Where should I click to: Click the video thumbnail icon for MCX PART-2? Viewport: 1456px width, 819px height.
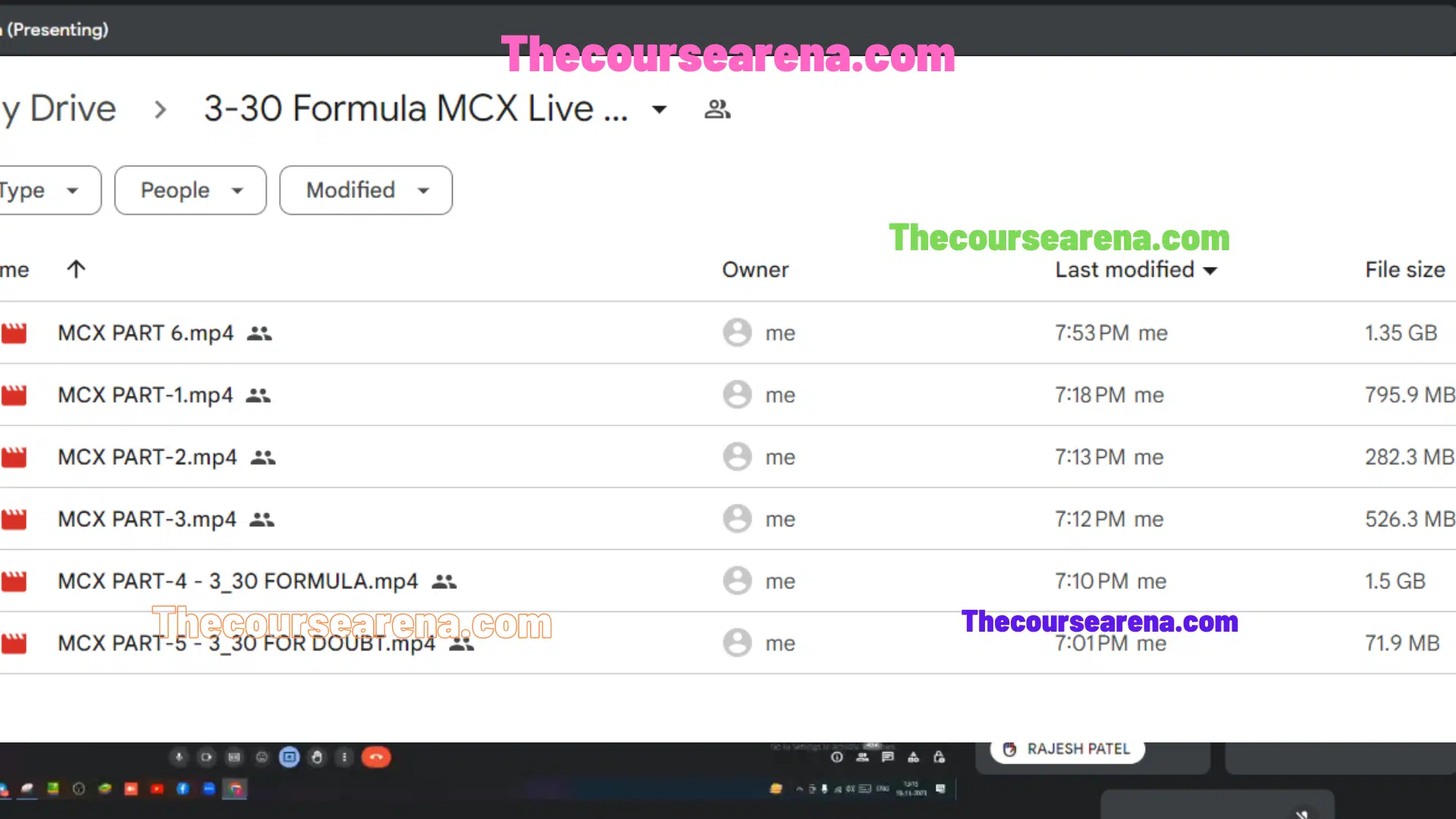click(x=15, y=457)
